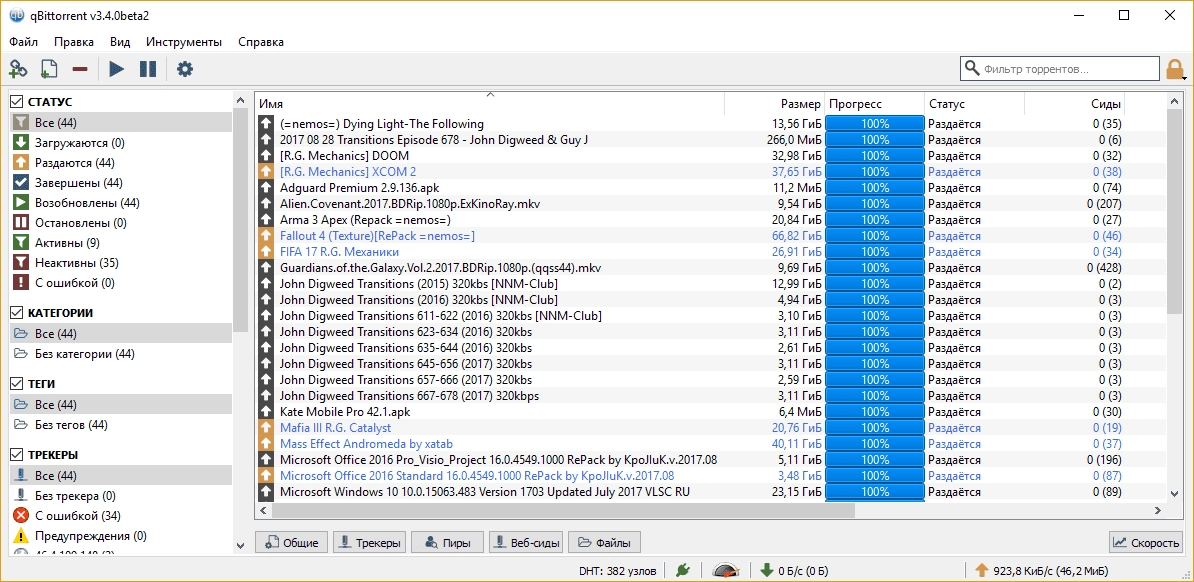Open options via the gear icon

pyautogui.click(x=185, y=69)
